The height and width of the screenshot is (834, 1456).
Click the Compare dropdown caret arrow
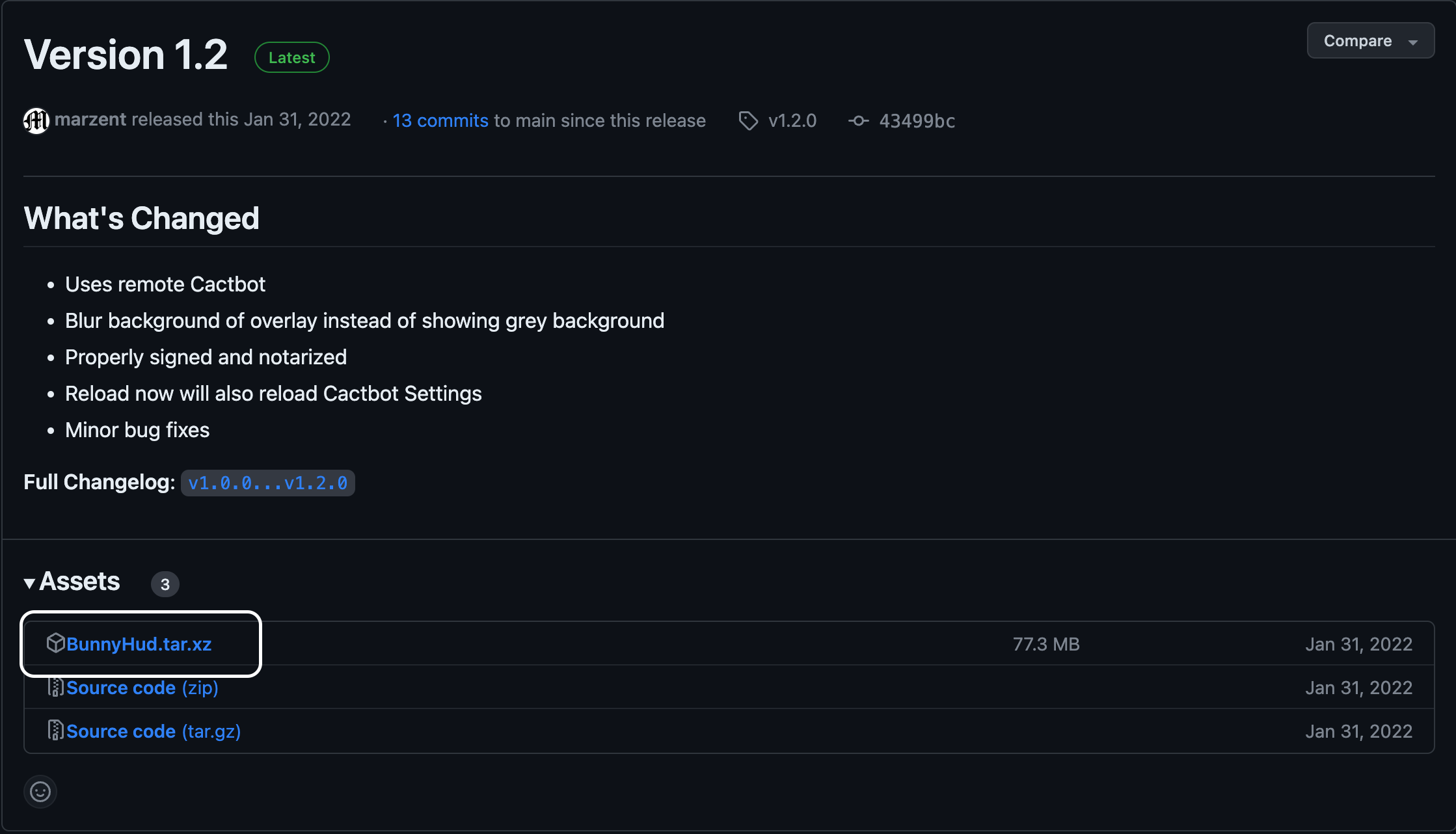tap(1412, 42)
